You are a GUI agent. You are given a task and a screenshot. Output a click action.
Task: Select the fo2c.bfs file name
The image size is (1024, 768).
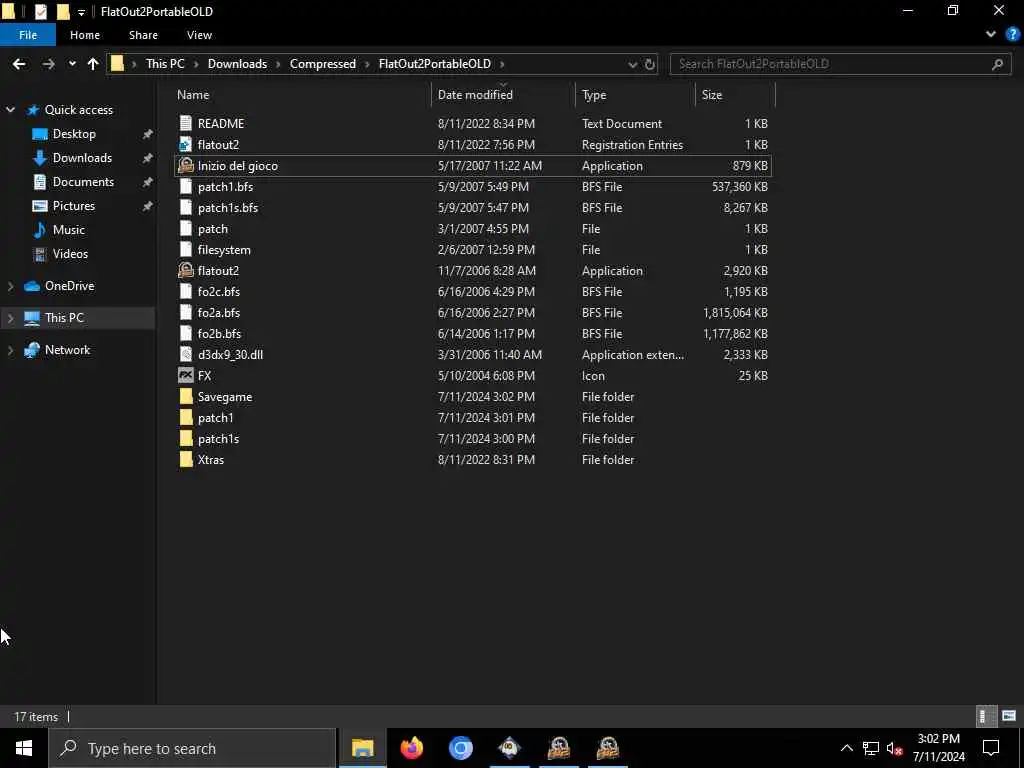tap(219, 292)
